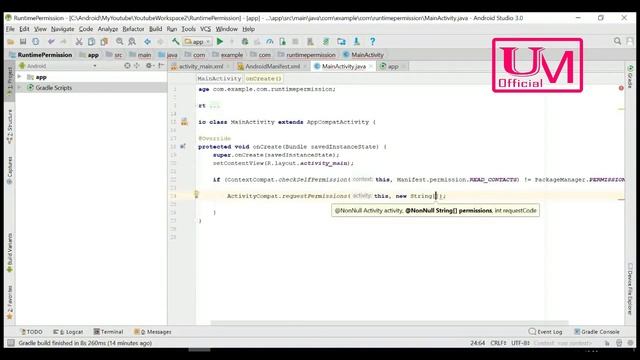Toggle the Project side tool window
This screenshot has height=360, width=640.
tap(9, 80)
